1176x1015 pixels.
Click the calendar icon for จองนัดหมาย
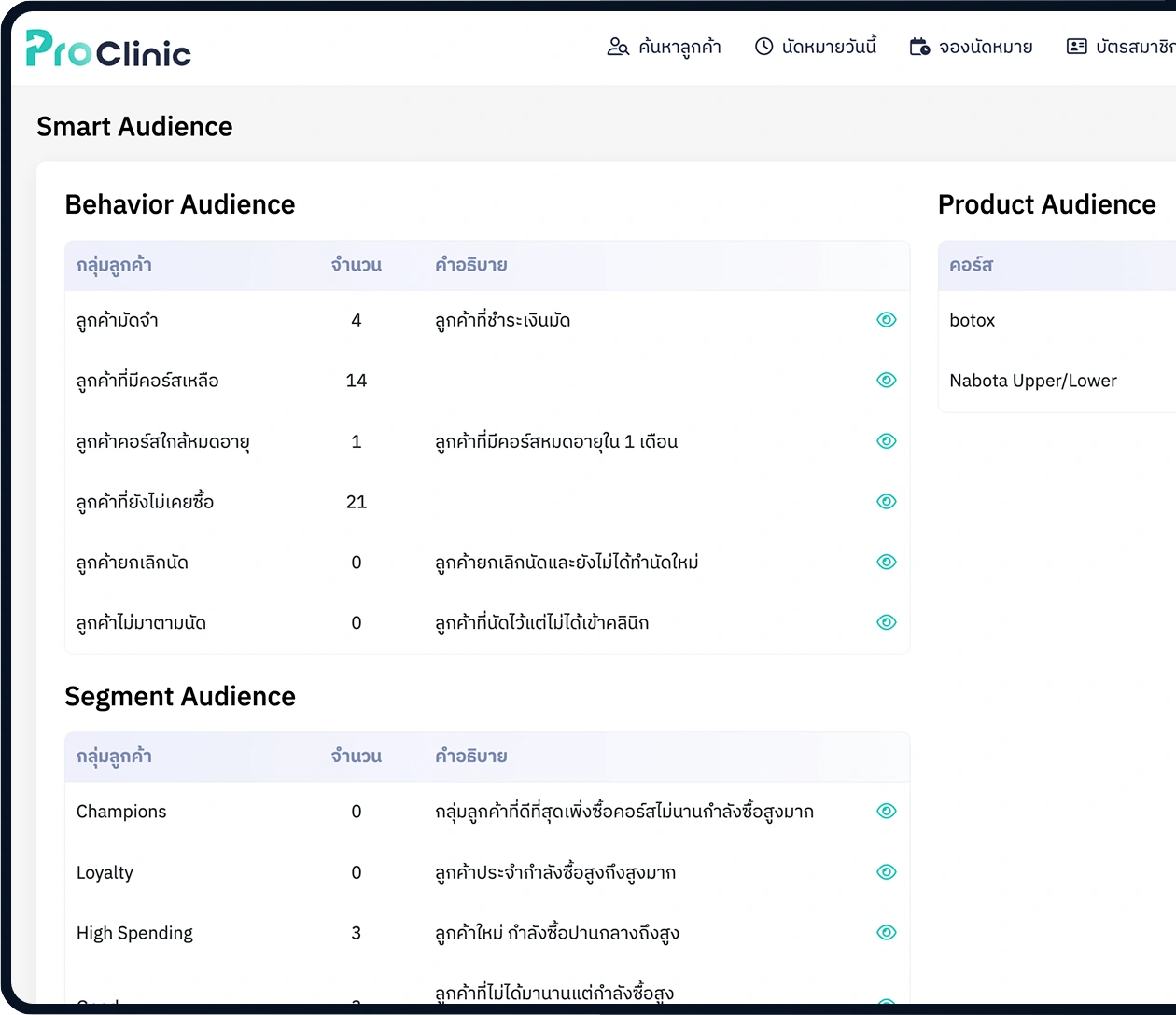tap(919, 47)
